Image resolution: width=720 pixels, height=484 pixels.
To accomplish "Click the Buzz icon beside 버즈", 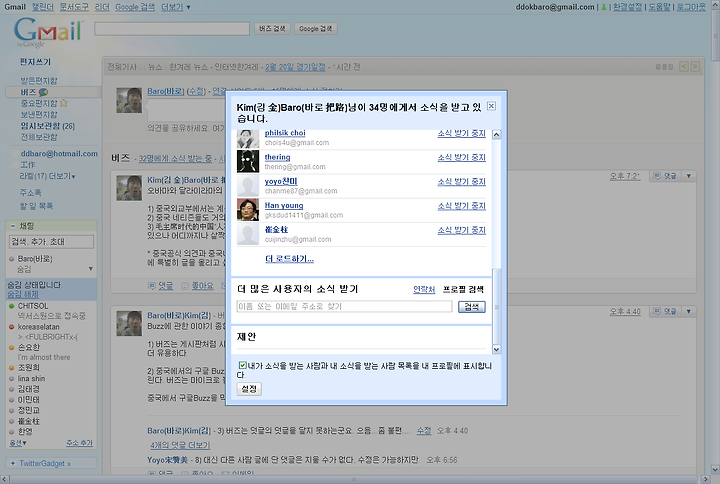I will pyautogui.click(x=44, y=92).
